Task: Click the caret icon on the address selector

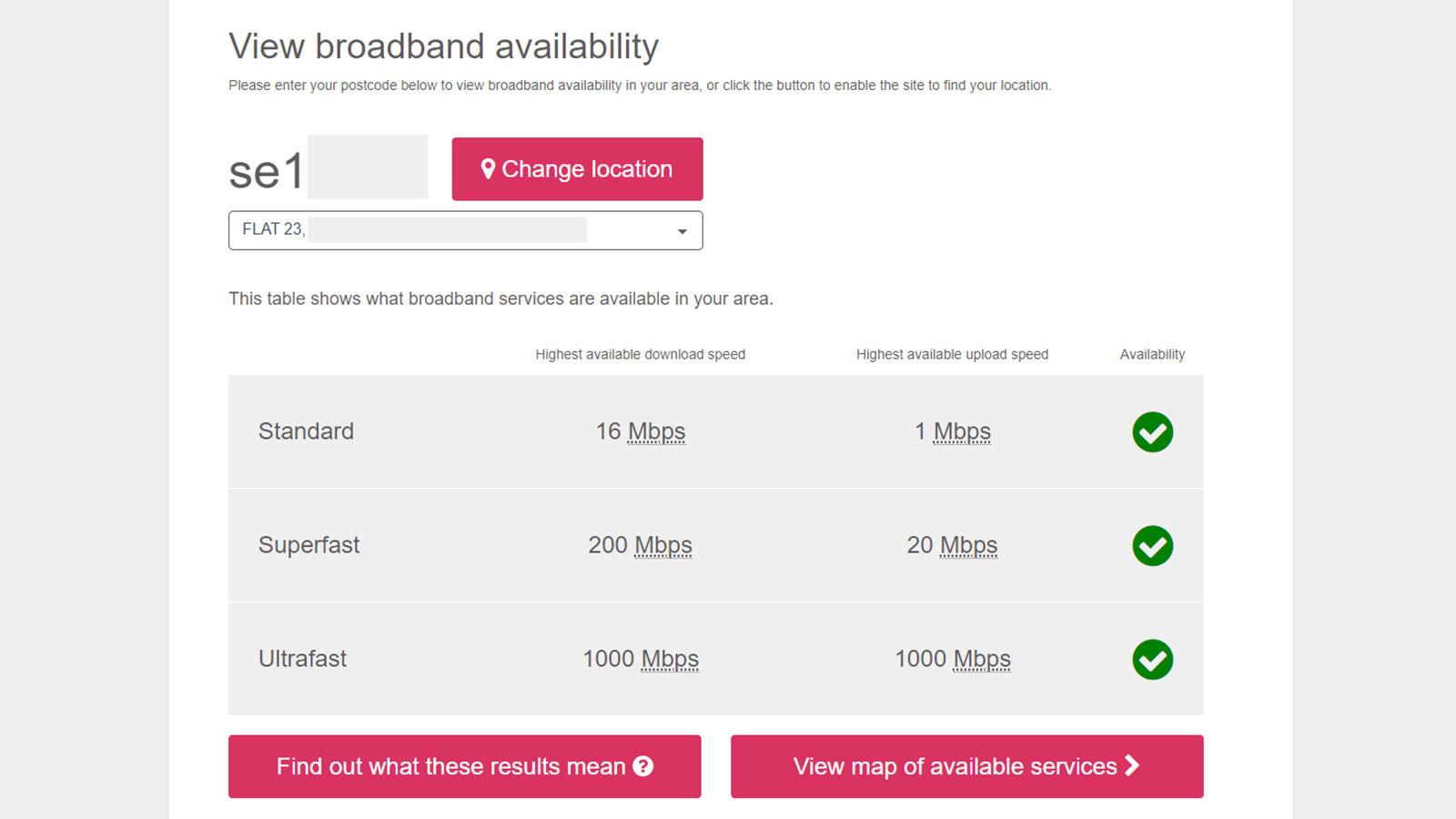Action: tap(682, 231)
